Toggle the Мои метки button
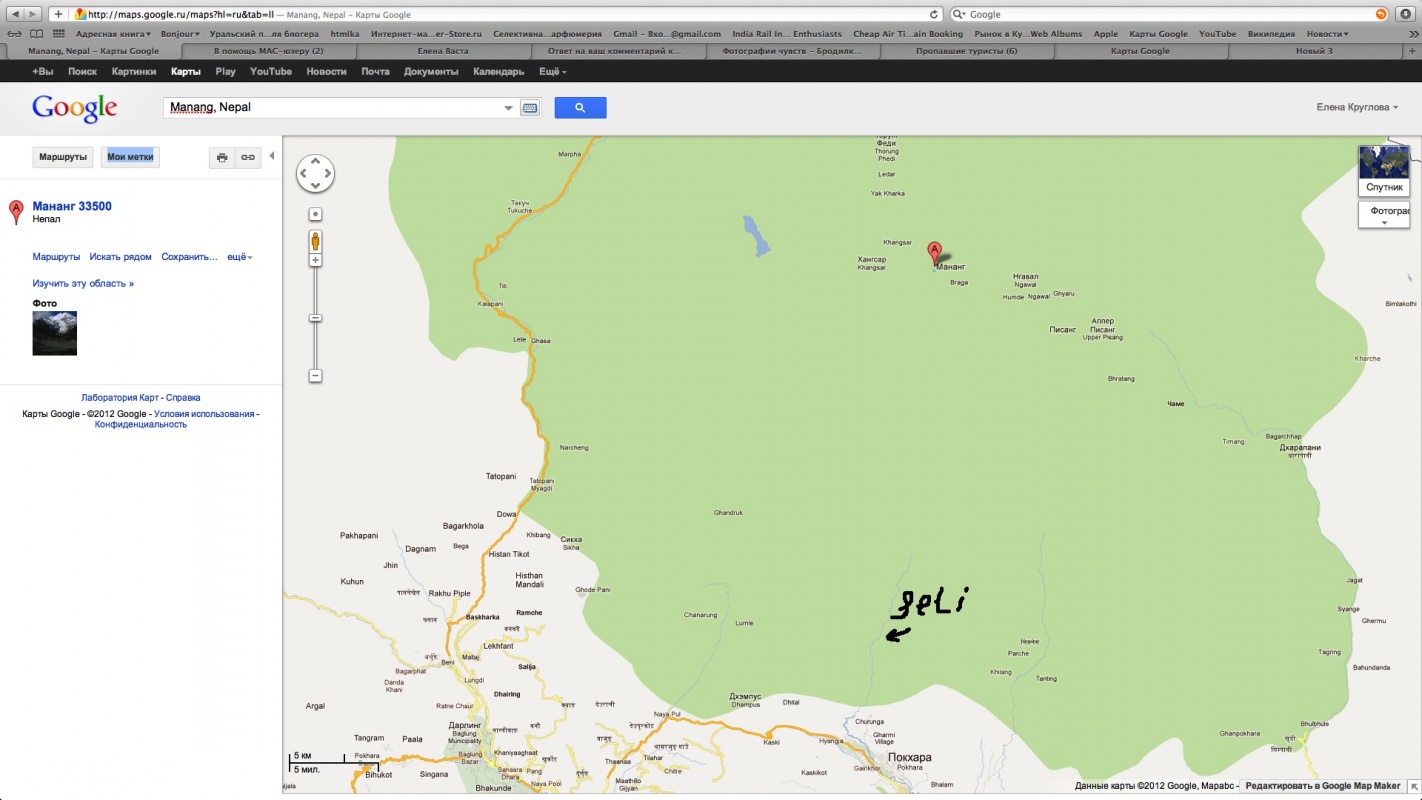The image size is (1422, 800). pyautogui.click(x=130, y=157)
